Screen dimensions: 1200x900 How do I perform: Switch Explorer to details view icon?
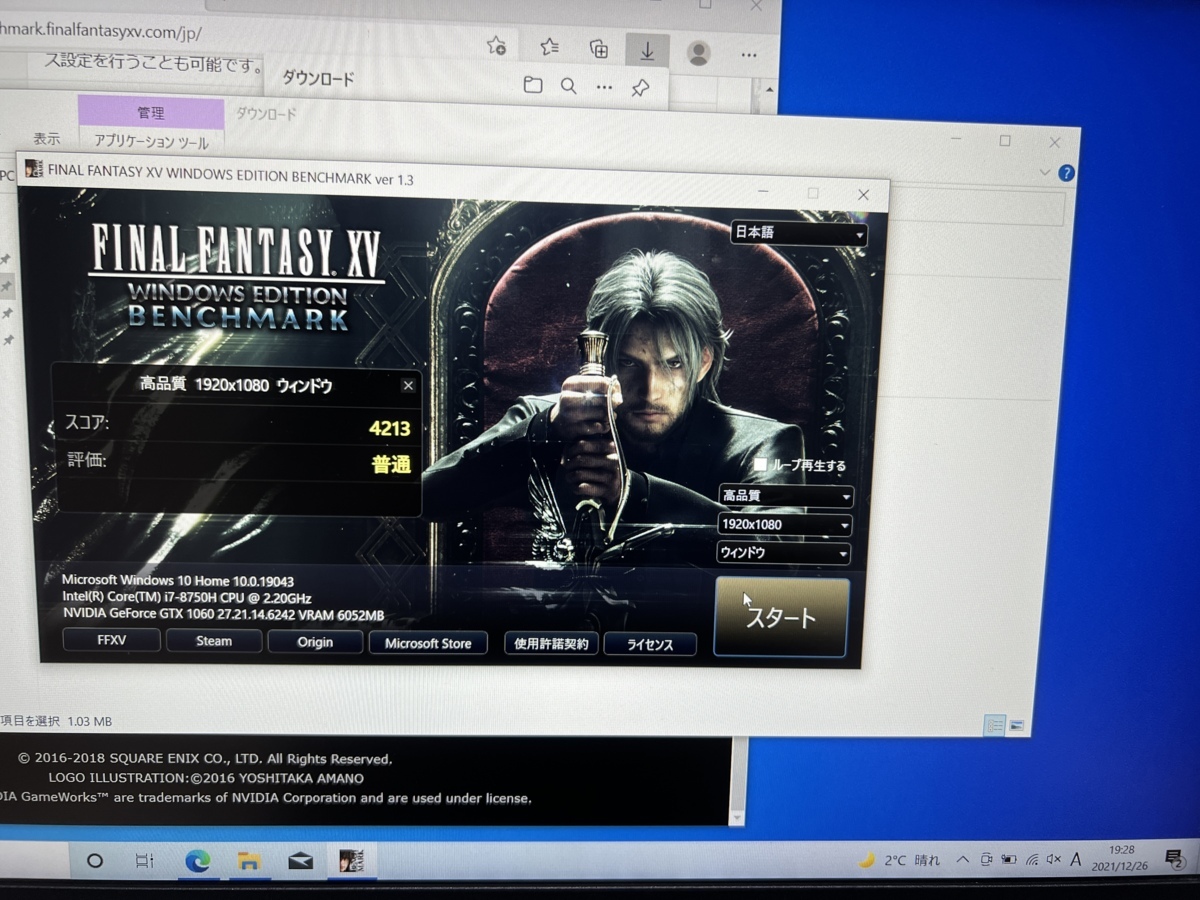pos(993,725)
